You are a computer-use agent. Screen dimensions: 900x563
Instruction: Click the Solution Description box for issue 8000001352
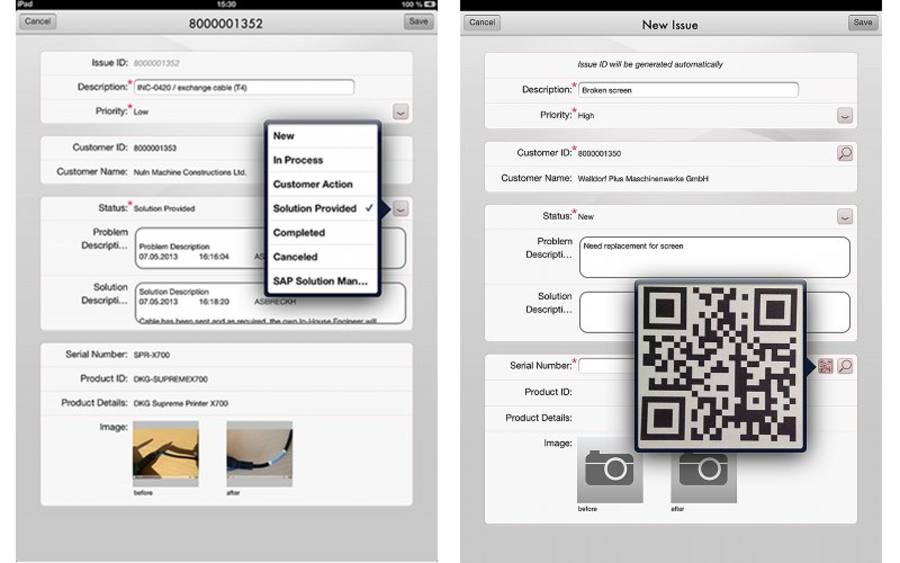click(270, 303)
